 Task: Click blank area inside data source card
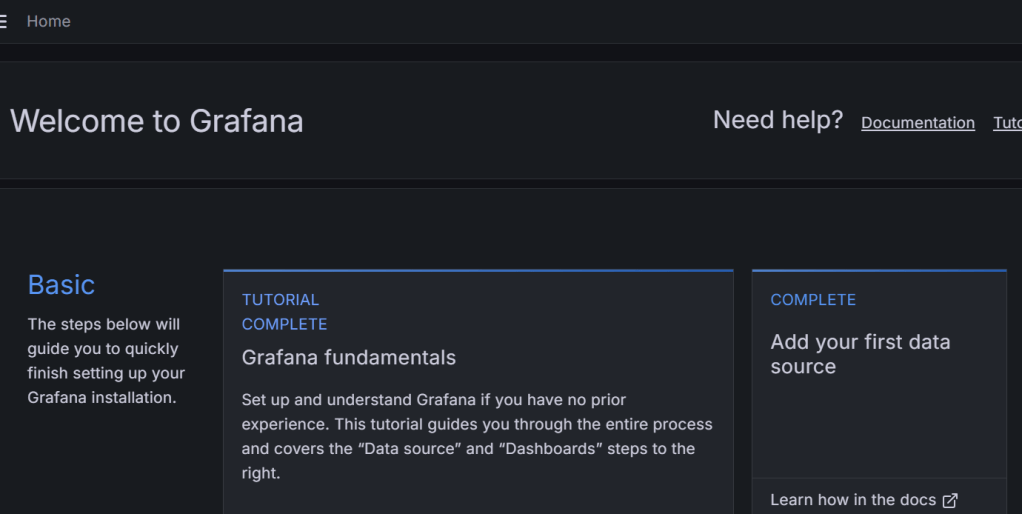click(880, 430)
